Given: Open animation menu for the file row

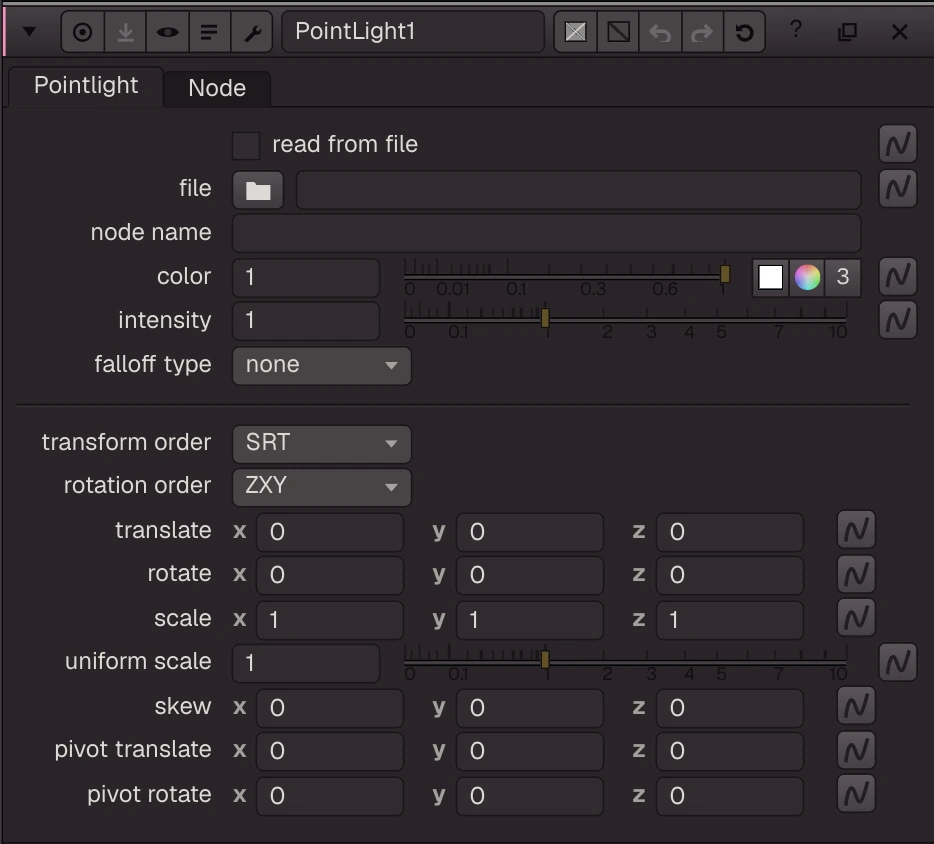Looking at the screenshot, I should [898, 188].
